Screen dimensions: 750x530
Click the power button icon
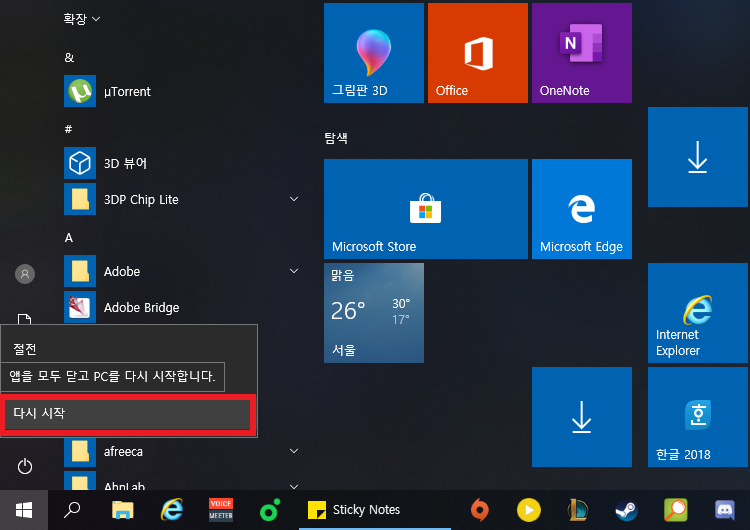[x=25, y=466]
